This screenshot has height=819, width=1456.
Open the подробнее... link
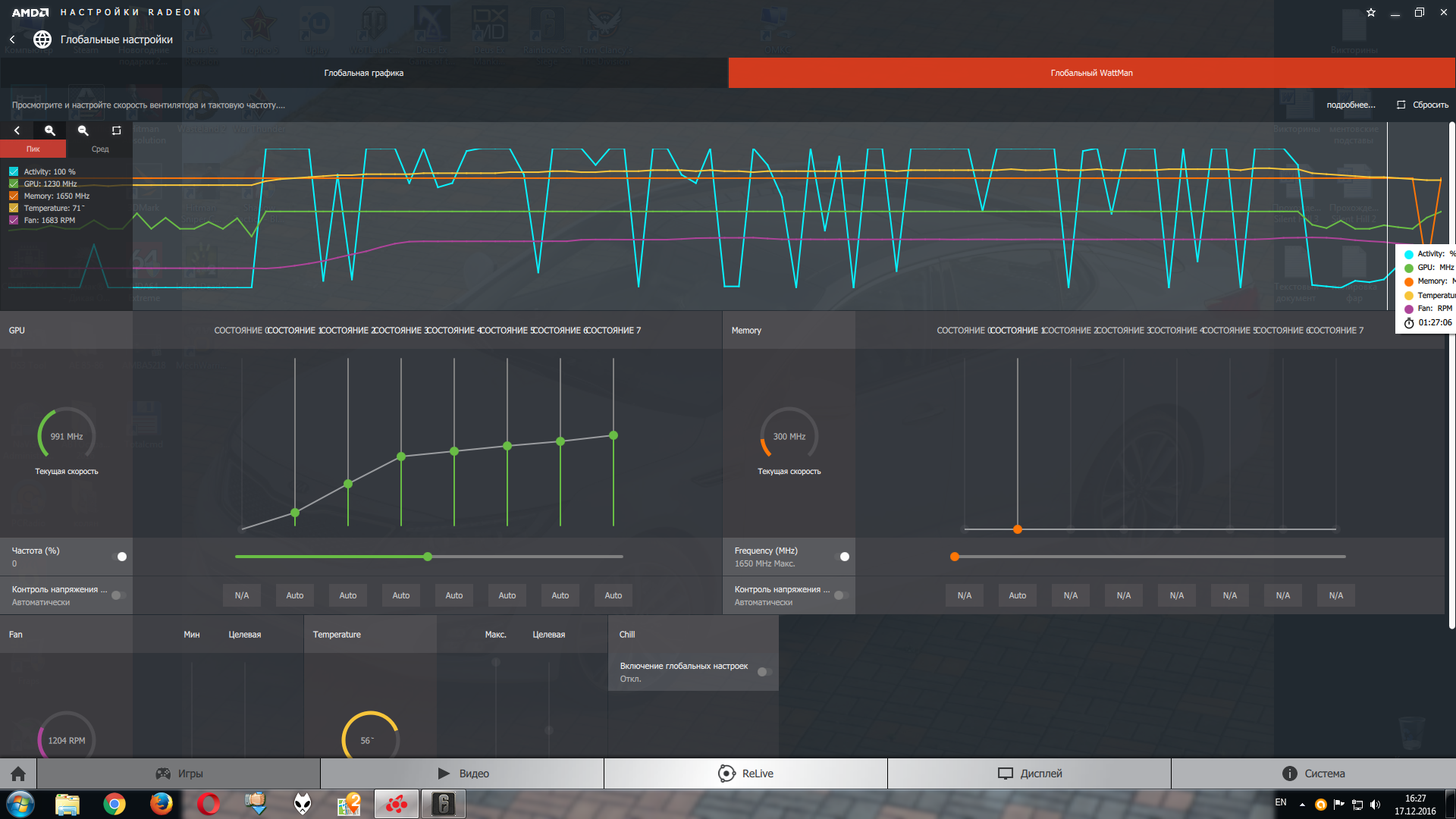click(1351, 105)
